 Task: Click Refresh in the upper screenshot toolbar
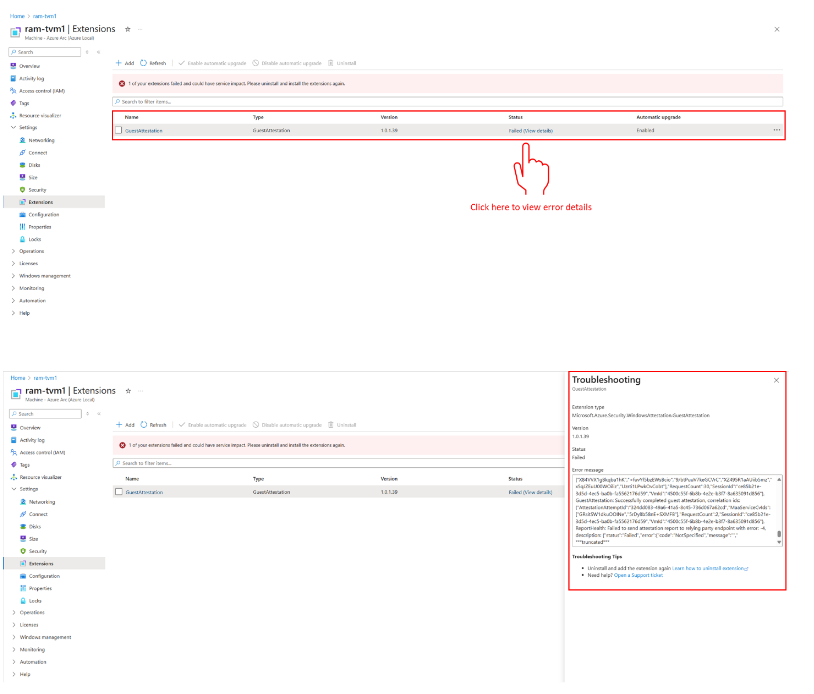(153, 63)
